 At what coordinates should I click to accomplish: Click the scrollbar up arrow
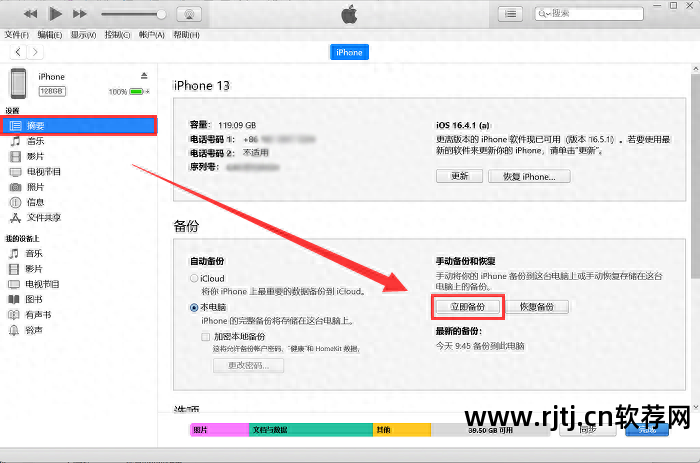pyautogui.click(x=696, y=69)
